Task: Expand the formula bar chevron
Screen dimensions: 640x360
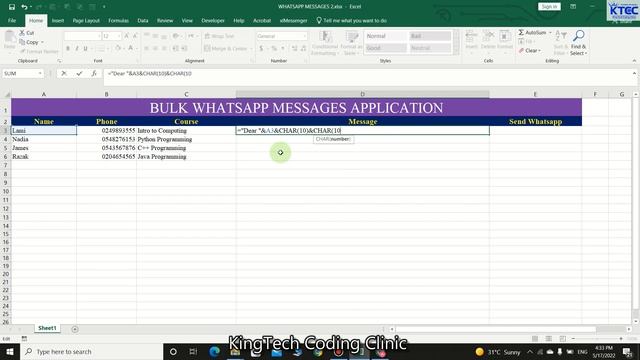Action: (634, 73)
